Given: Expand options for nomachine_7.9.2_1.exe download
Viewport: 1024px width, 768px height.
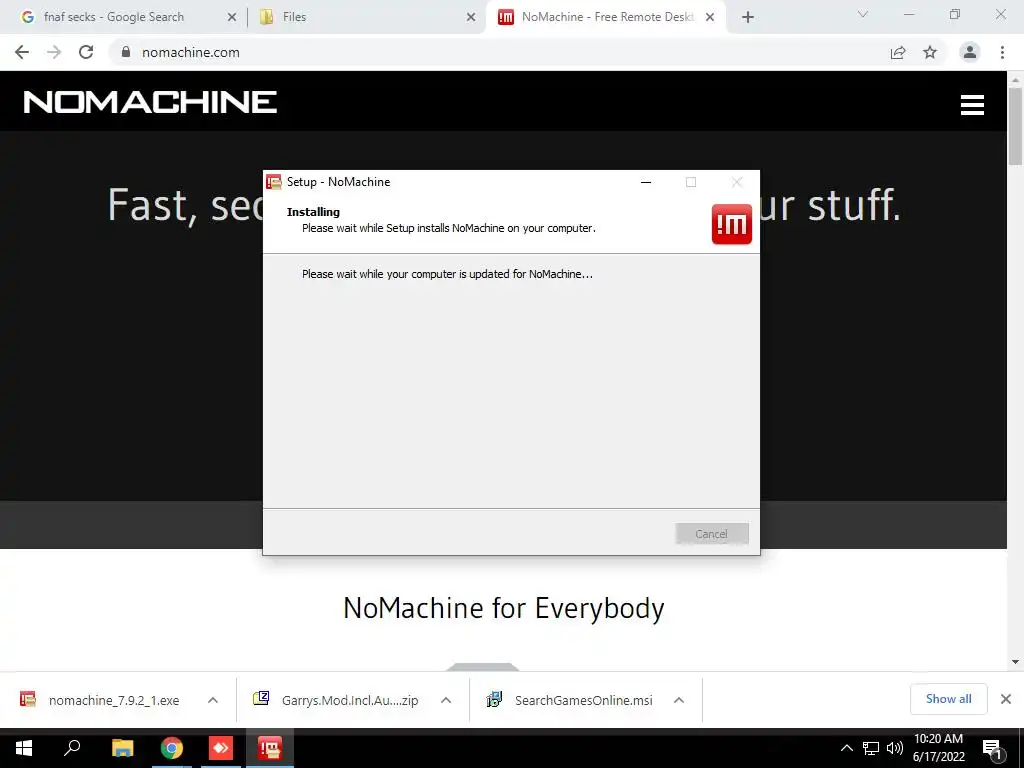Looking at the screenshot, I should pyautogui.click(x=213, y=700).
